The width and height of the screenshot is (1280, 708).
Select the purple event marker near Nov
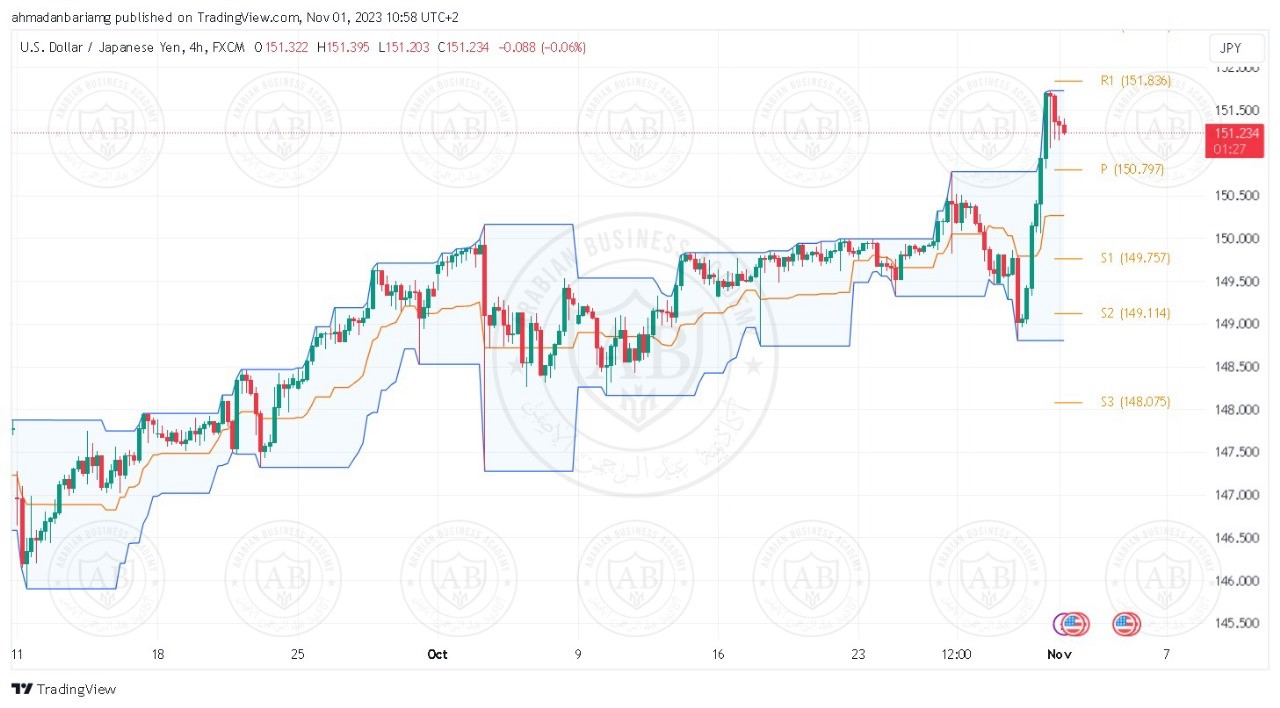(1061, 624)
